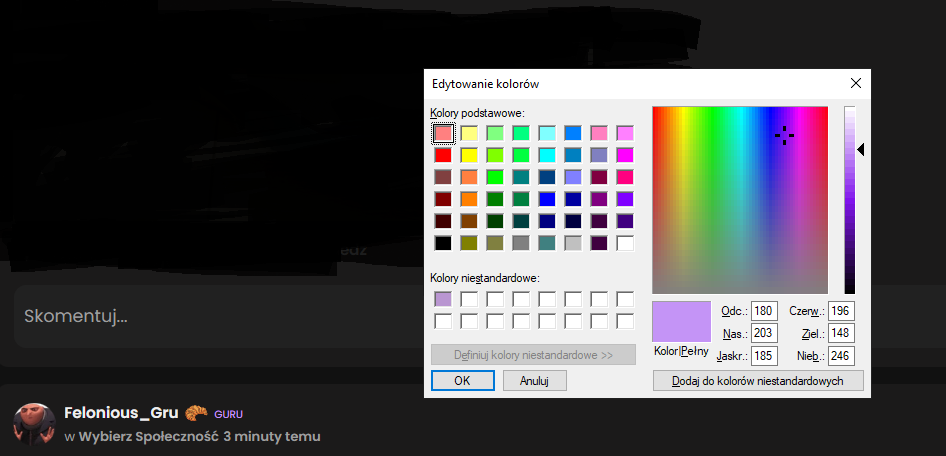
Task: Click Dodaj do kolorów niestandardowych button
Action: coord(757,380)
